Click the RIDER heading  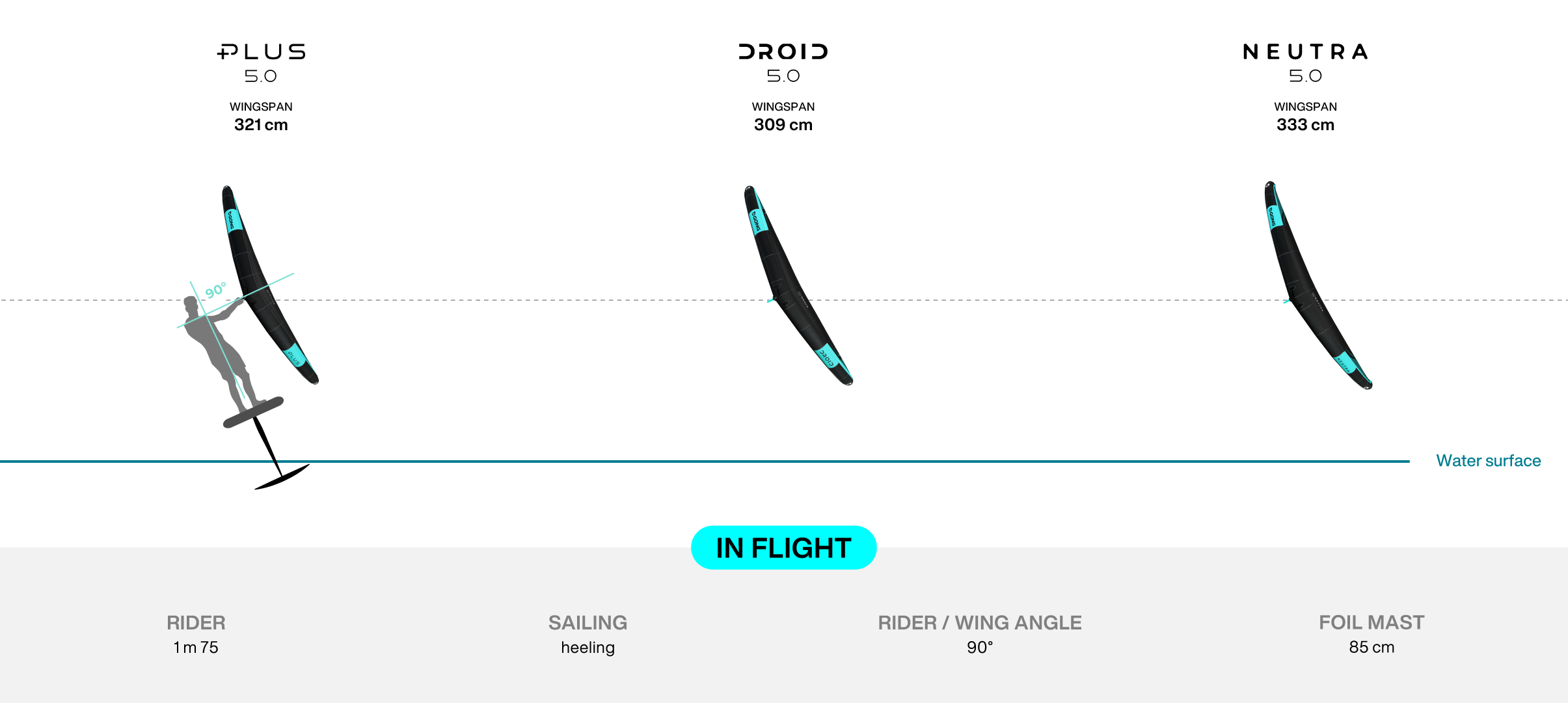[x=196, y=623]
